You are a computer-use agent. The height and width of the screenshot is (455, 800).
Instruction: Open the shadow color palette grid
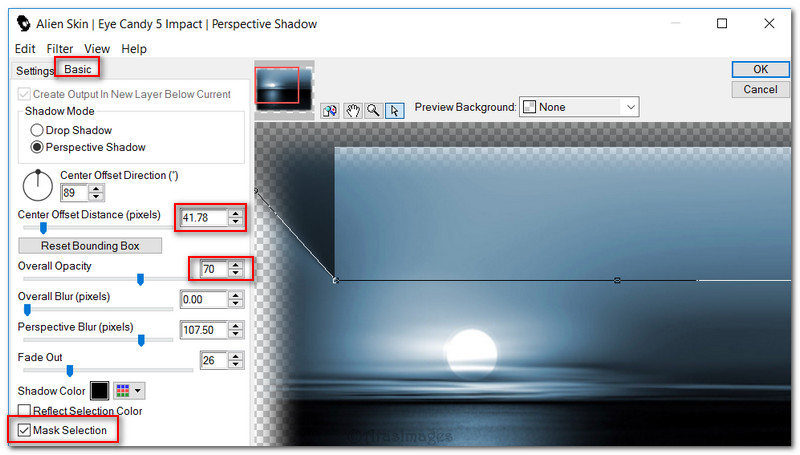129,391
